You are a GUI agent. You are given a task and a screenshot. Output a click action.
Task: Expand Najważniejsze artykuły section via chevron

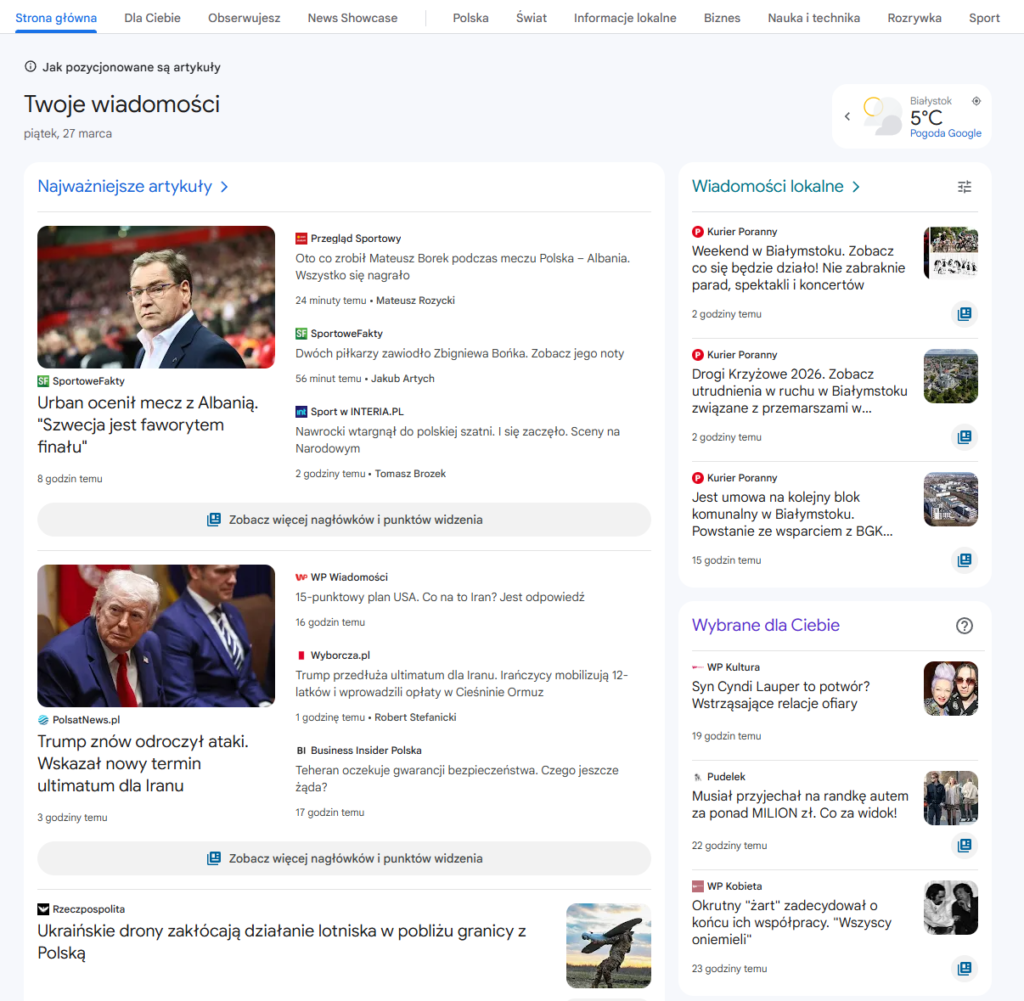pyautogui.click(x=225, y=187)
